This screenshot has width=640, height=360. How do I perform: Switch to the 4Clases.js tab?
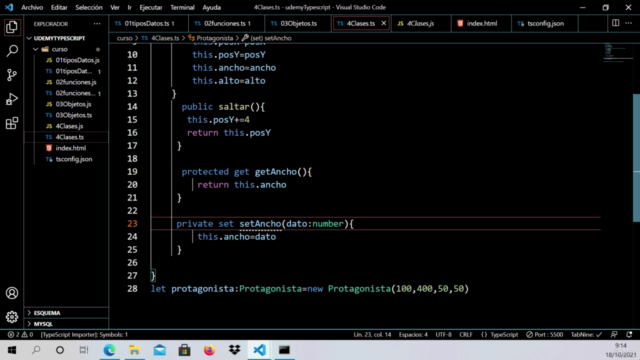(420, 23)
